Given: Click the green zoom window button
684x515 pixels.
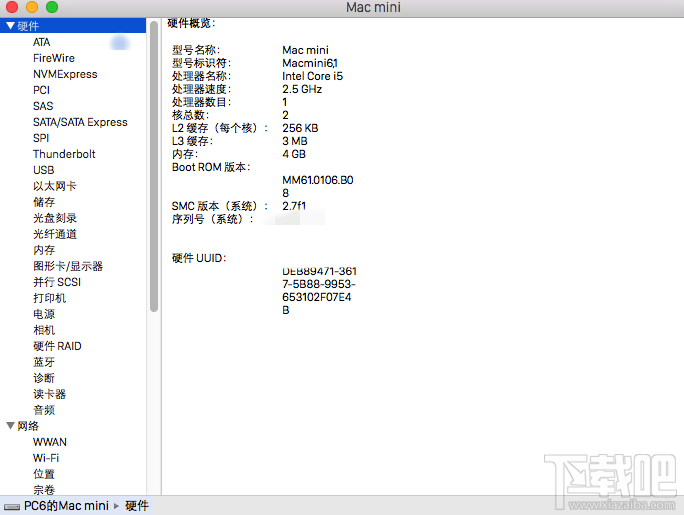Looking at the screenshot, I should 52,7.
